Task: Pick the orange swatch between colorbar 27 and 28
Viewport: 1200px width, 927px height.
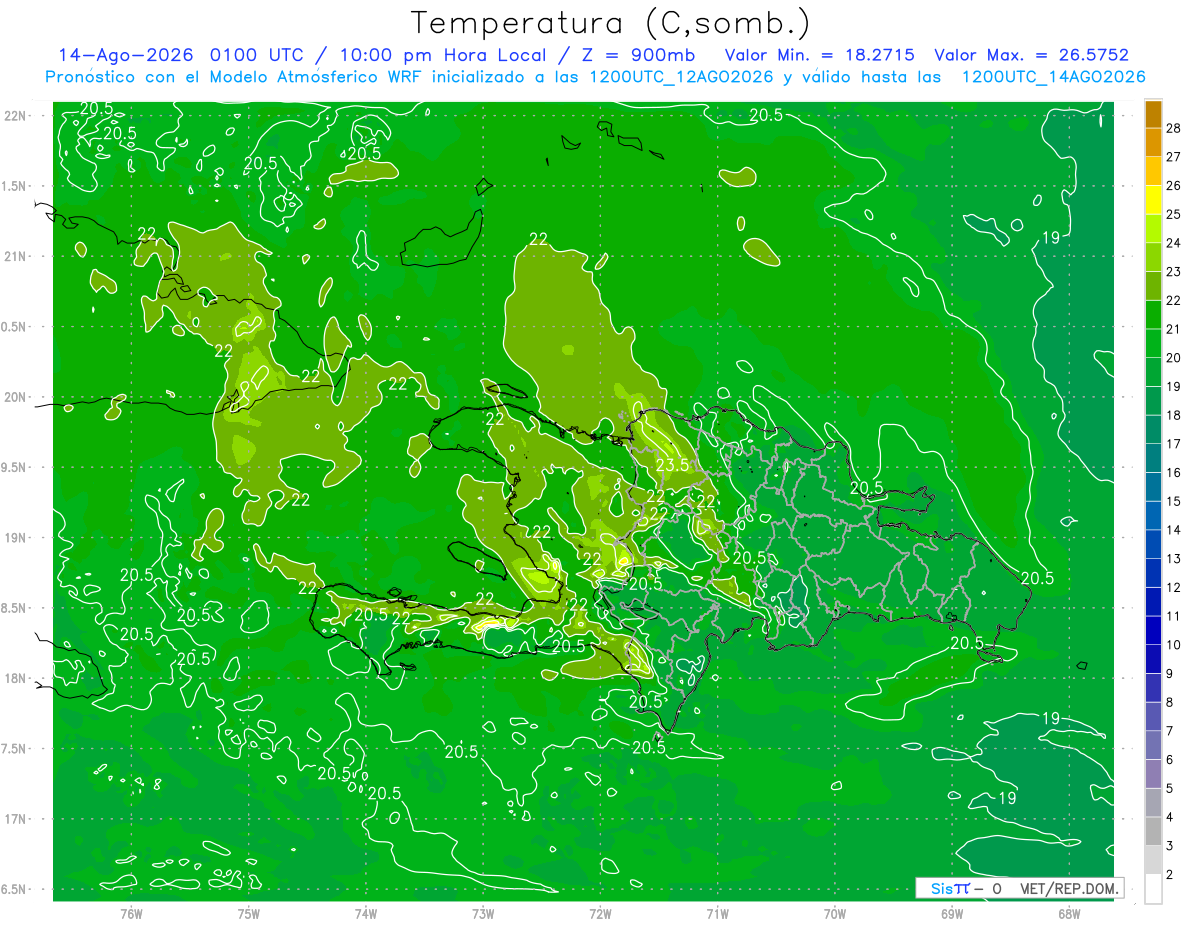Action: coord(1153,142)
